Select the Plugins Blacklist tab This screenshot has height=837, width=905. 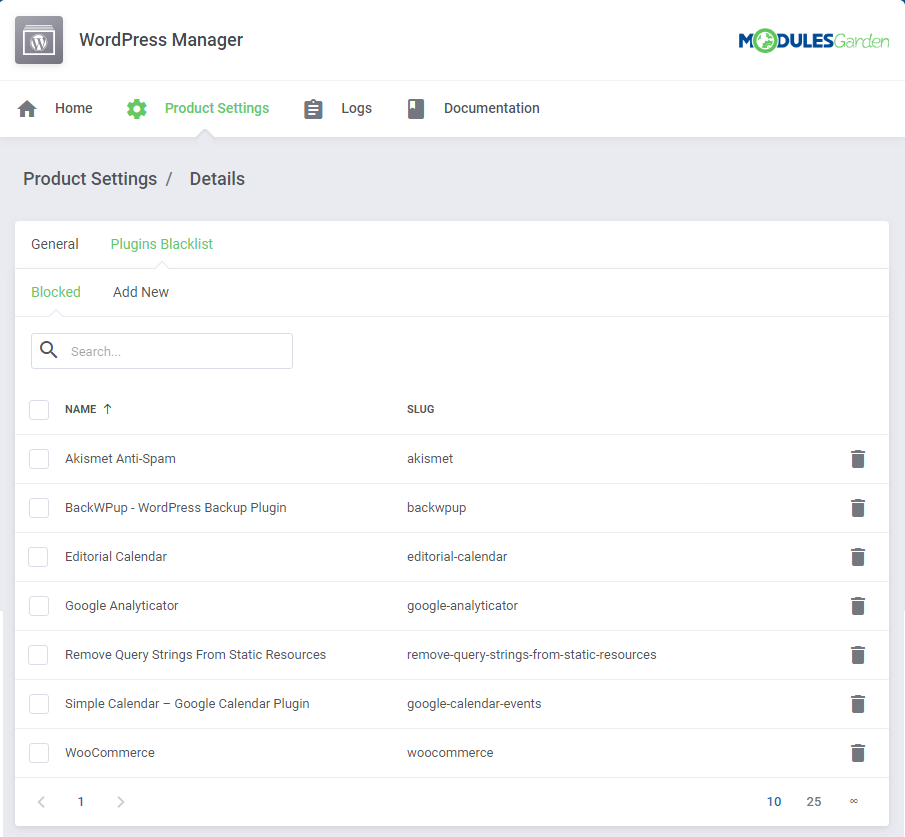[162, 244]
